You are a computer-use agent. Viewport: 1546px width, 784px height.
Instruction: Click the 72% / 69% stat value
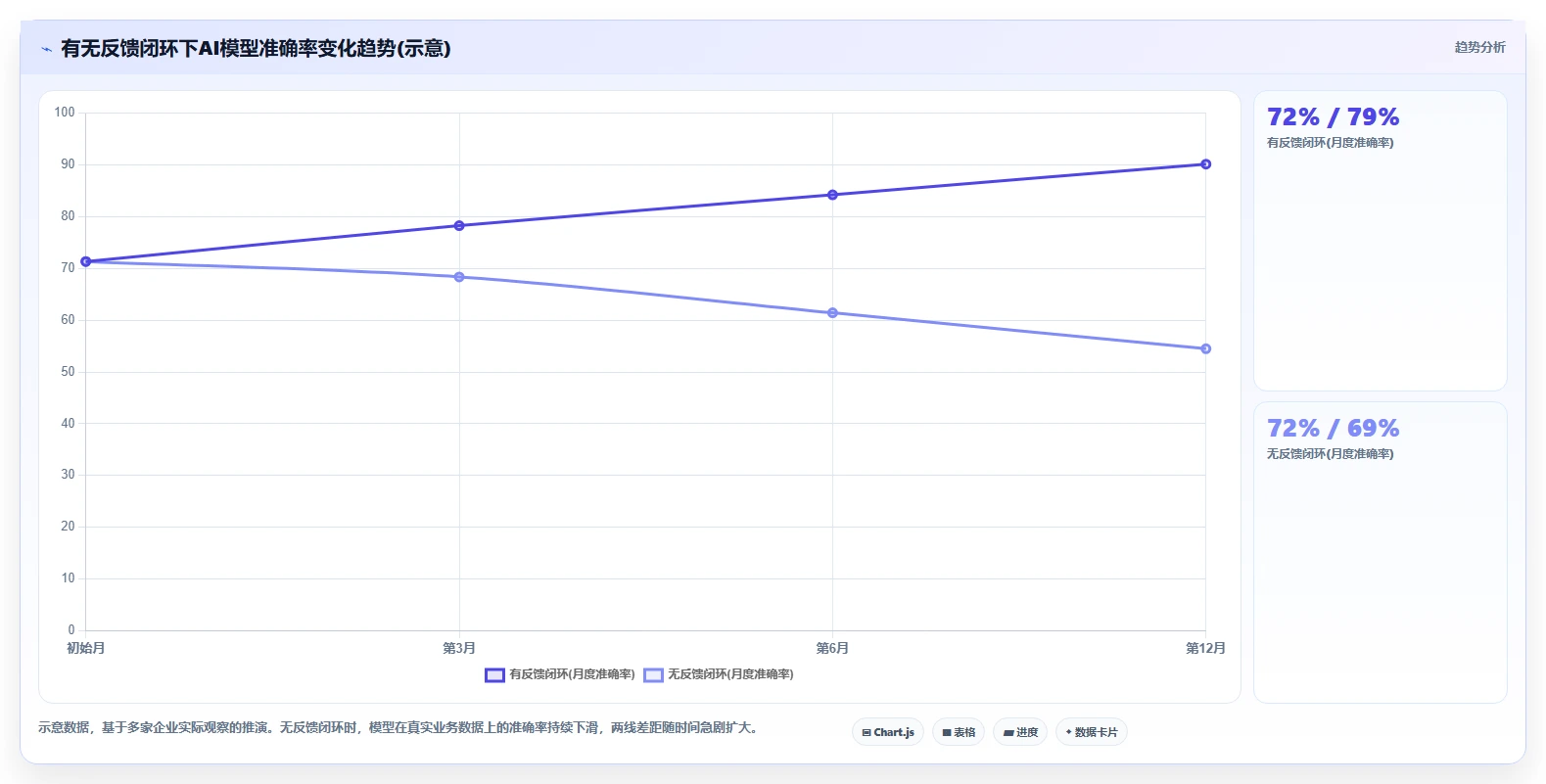click(x=1333, y=429)
